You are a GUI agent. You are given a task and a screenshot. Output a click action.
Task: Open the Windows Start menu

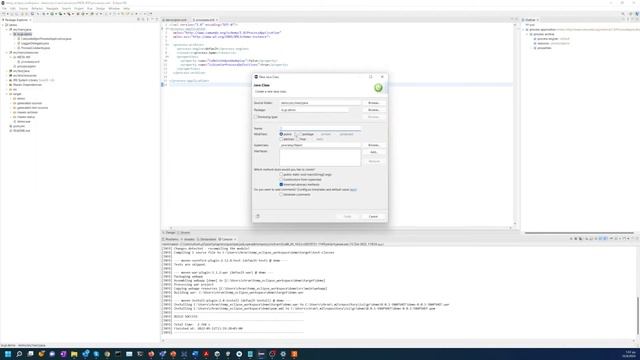coord(8,354)
